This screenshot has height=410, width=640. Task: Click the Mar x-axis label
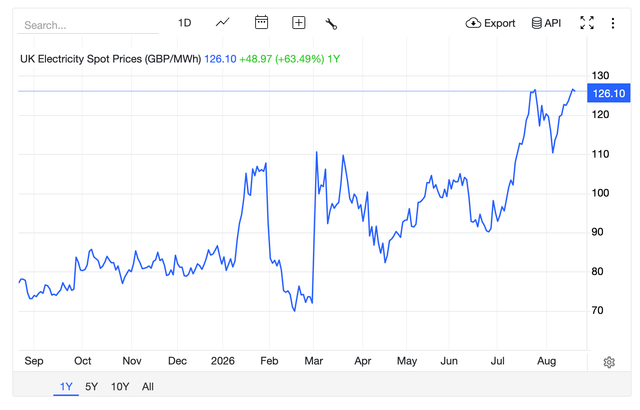pos(313,361)
